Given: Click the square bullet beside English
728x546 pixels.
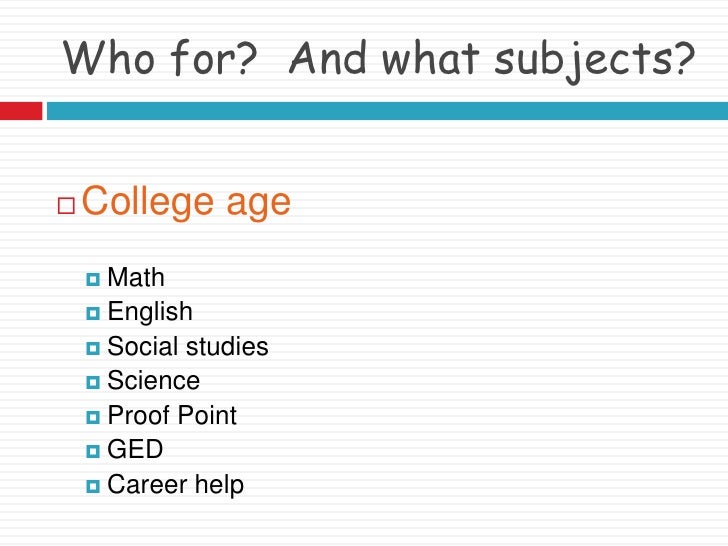Looking at the screenshot, I should pyautogui.click(x=94, y=313).
